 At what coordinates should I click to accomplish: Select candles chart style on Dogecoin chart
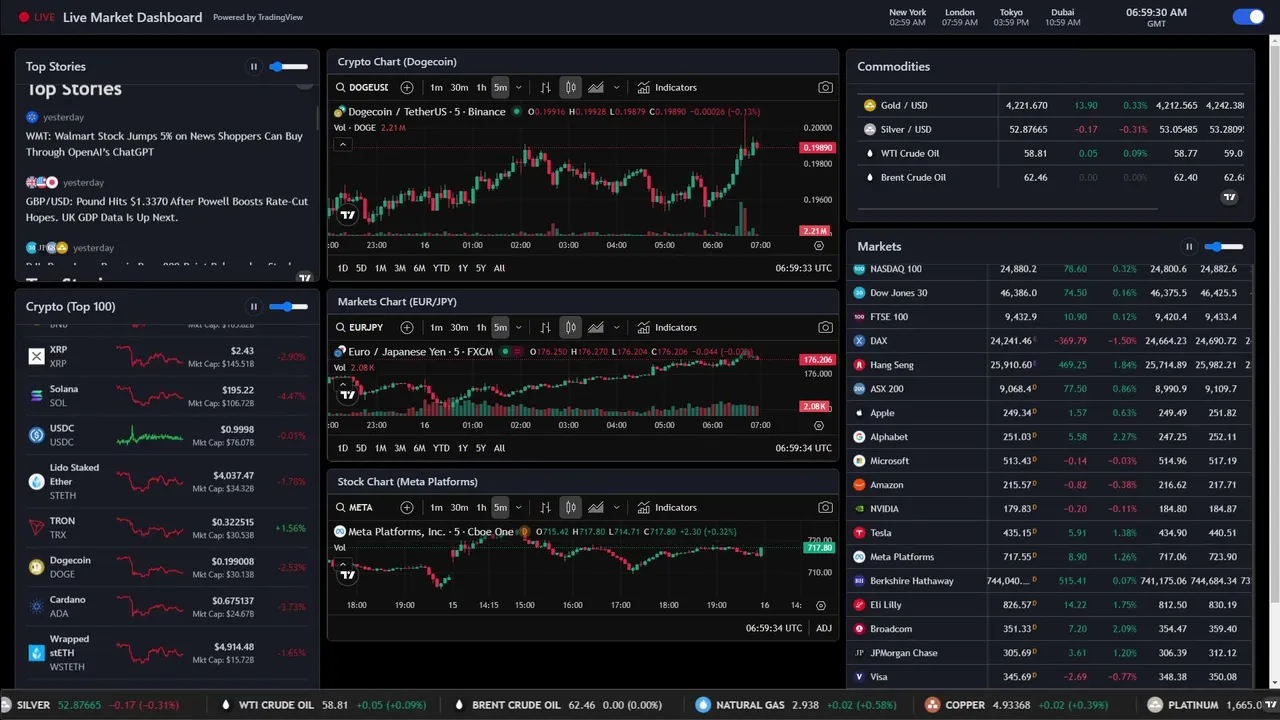[x=570, y=88]
